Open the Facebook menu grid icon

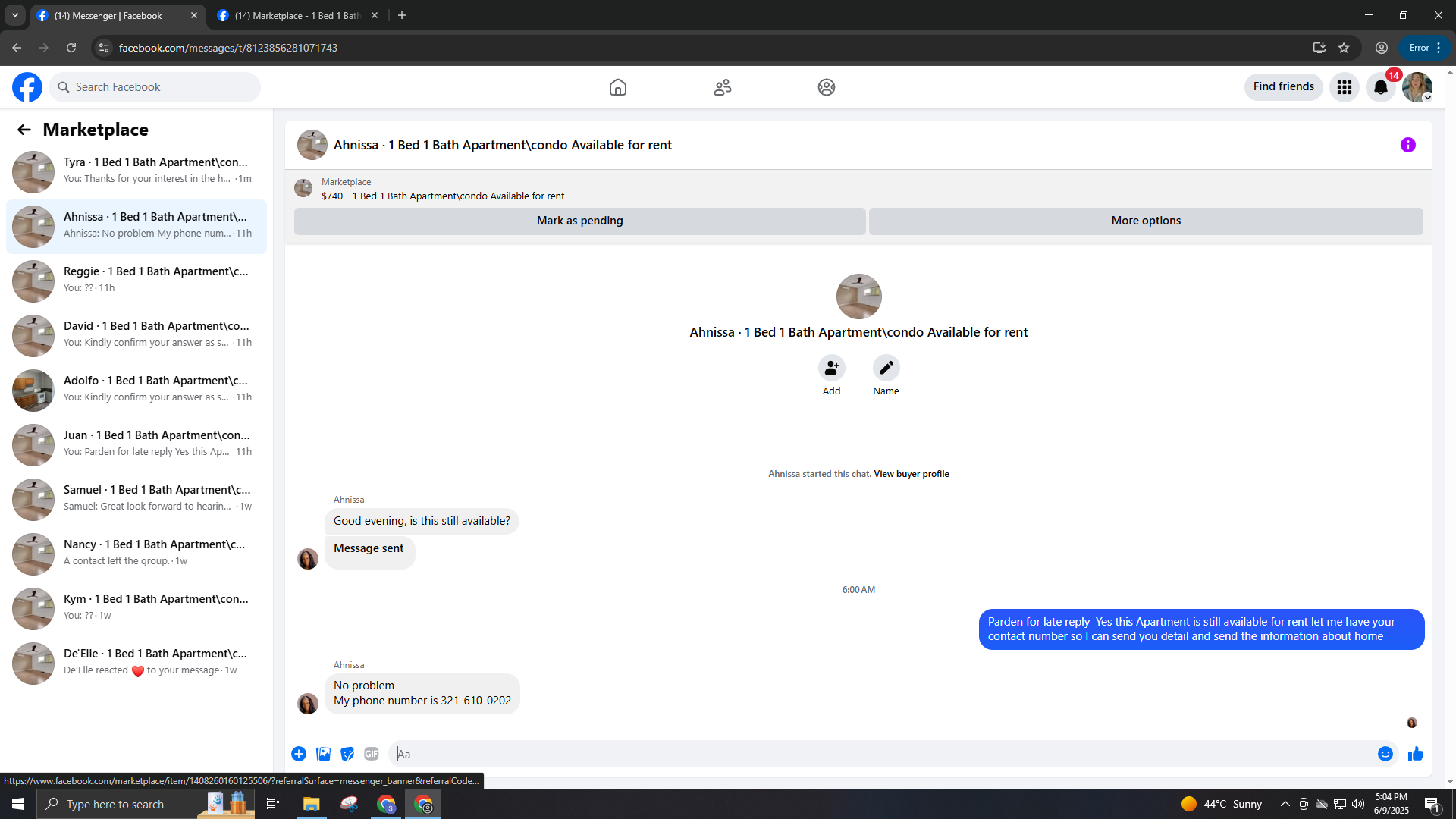pos(1345,87)
